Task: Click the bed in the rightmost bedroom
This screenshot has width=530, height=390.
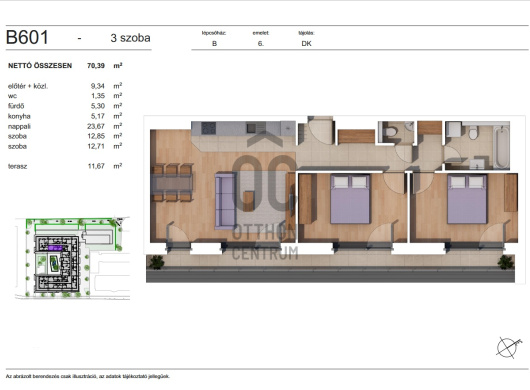Action: 467,199
